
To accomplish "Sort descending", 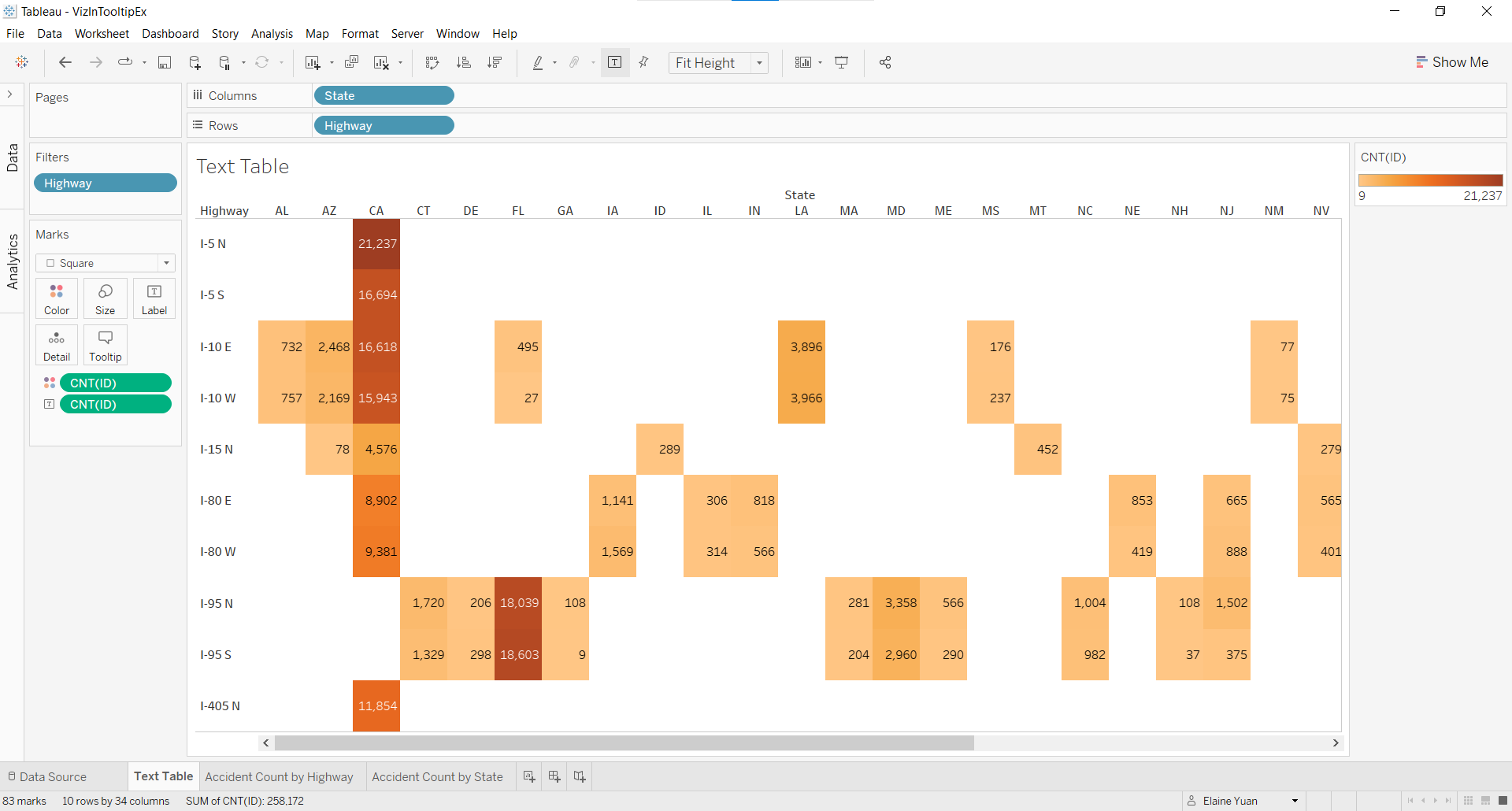I will tap(495, 62).
